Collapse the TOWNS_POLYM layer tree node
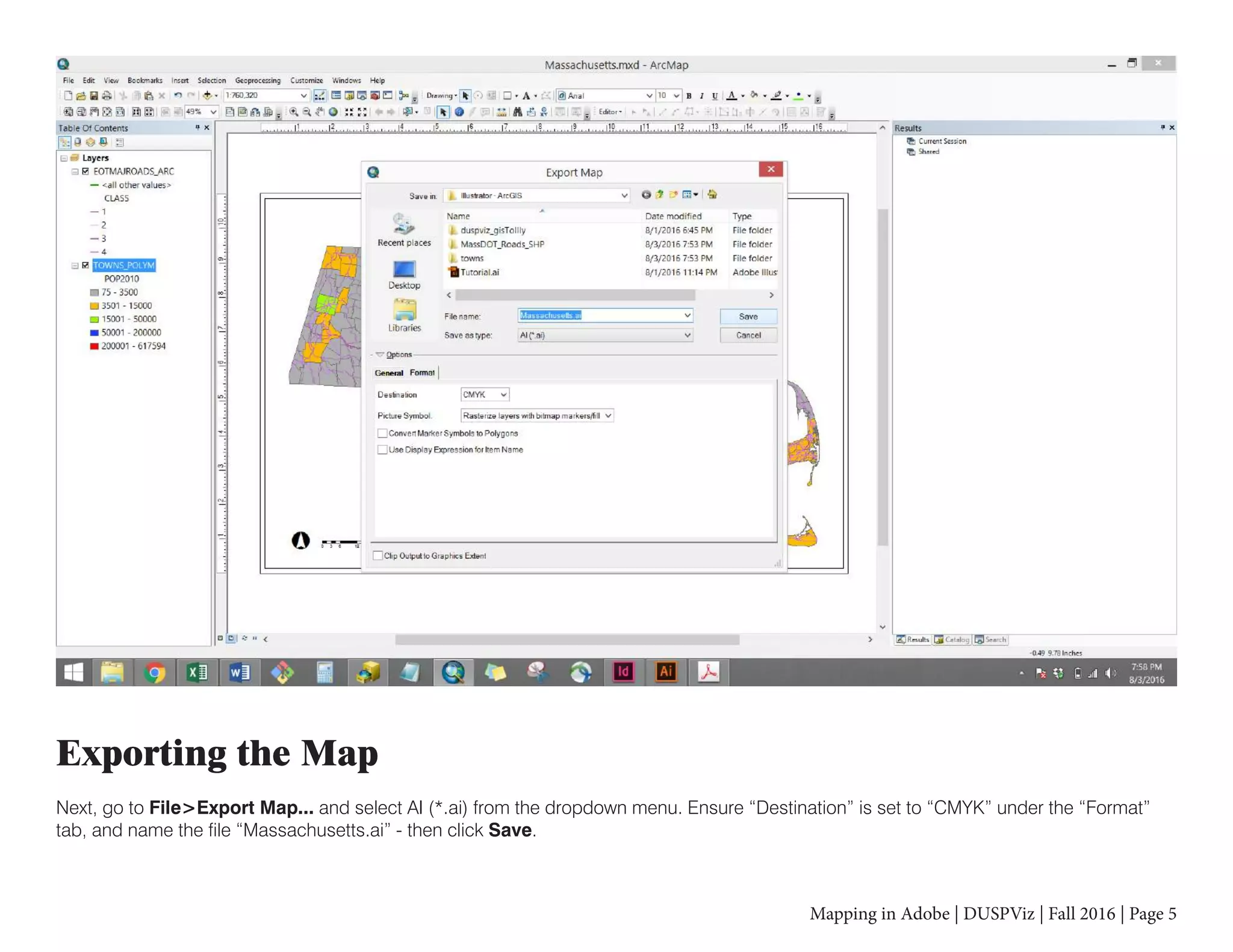This screenshot has height=952, width=1233. pos(75,265)
